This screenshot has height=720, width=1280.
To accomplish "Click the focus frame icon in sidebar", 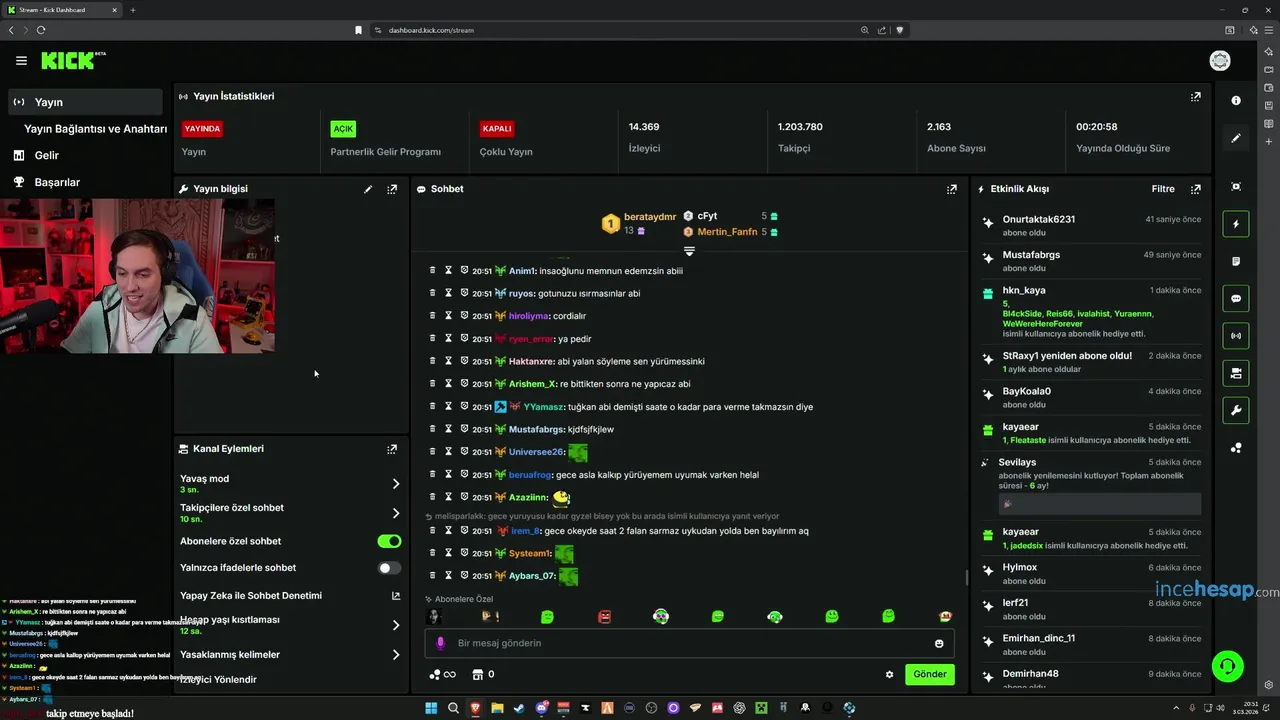I will point(1236,187).
